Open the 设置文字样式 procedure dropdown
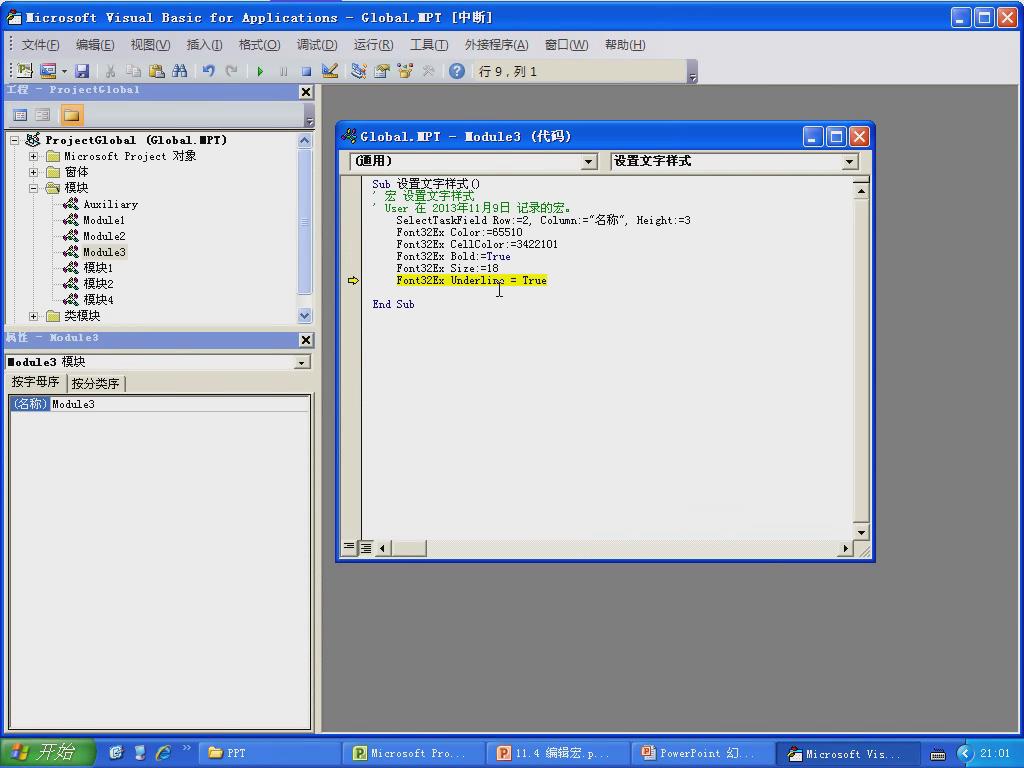The image size is (1024, 768). click(850, 161)
